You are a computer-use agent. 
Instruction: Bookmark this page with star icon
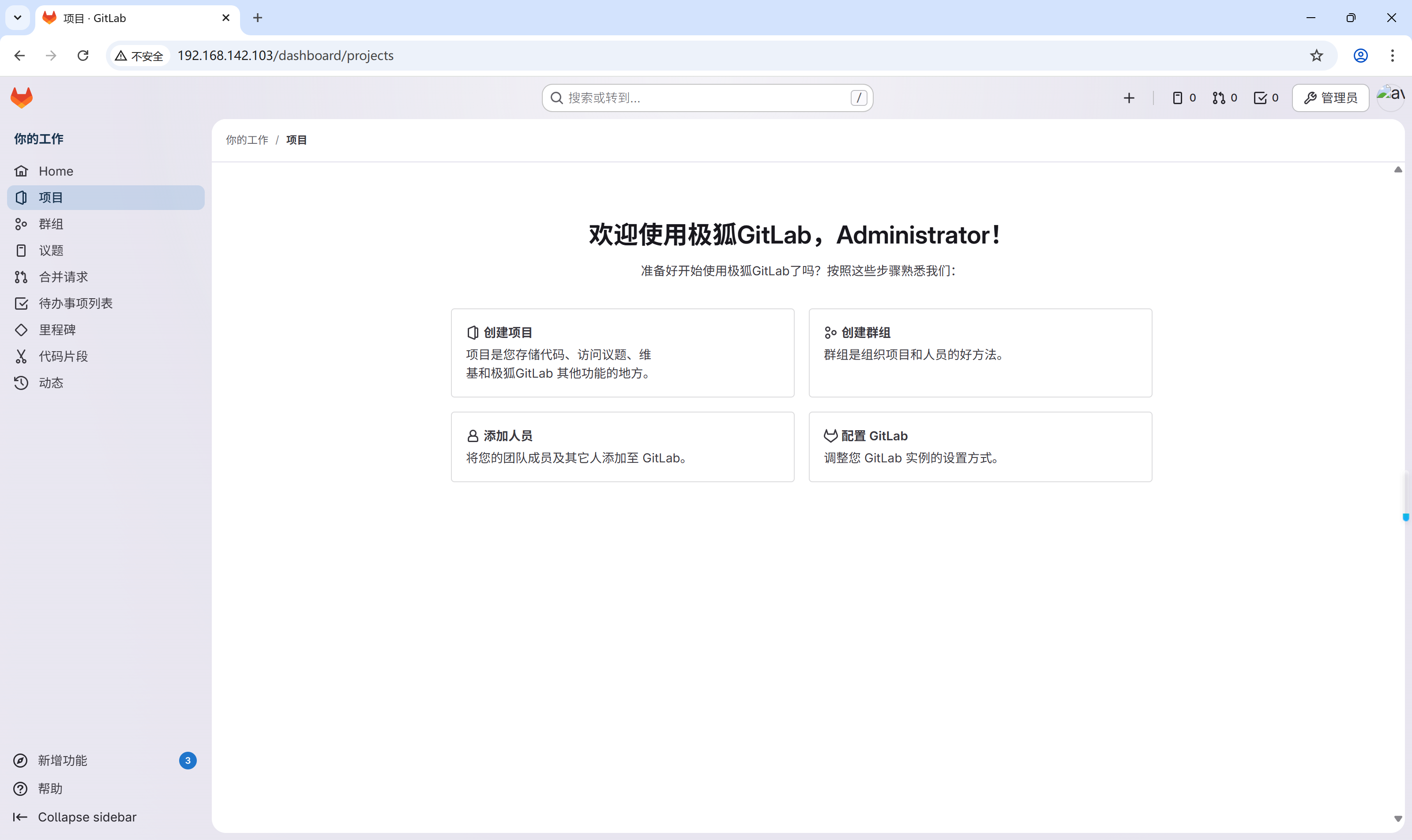[1316, 56]
